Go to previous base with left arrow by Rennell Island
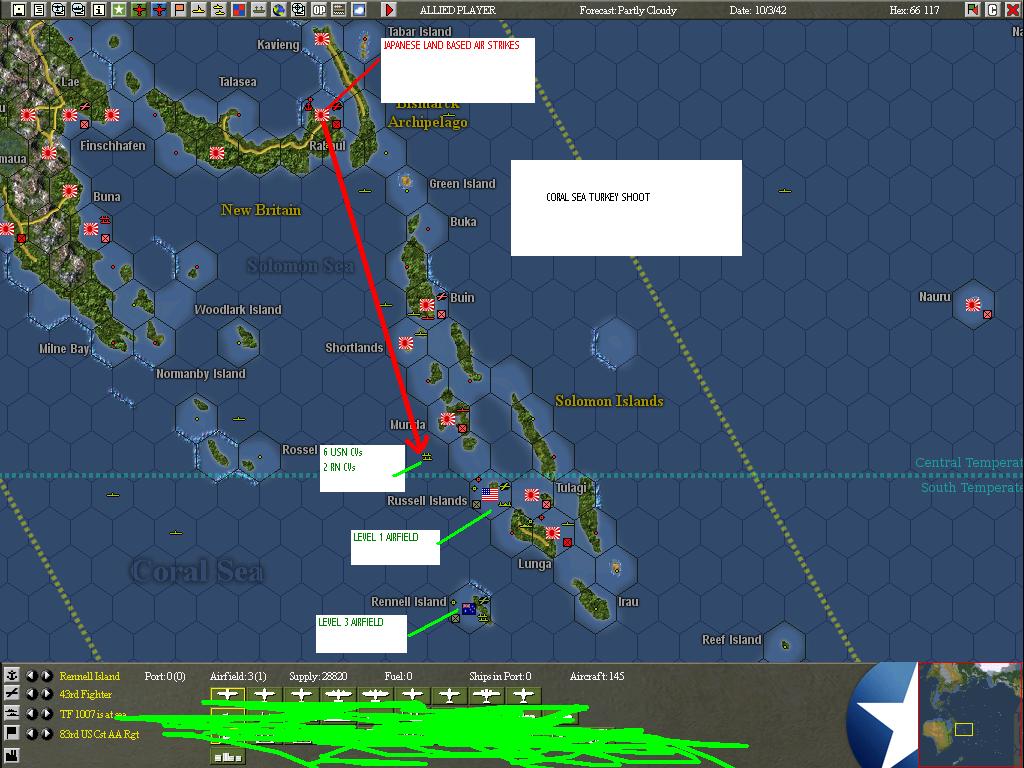Screen dimensions: 1024x768 31,675
